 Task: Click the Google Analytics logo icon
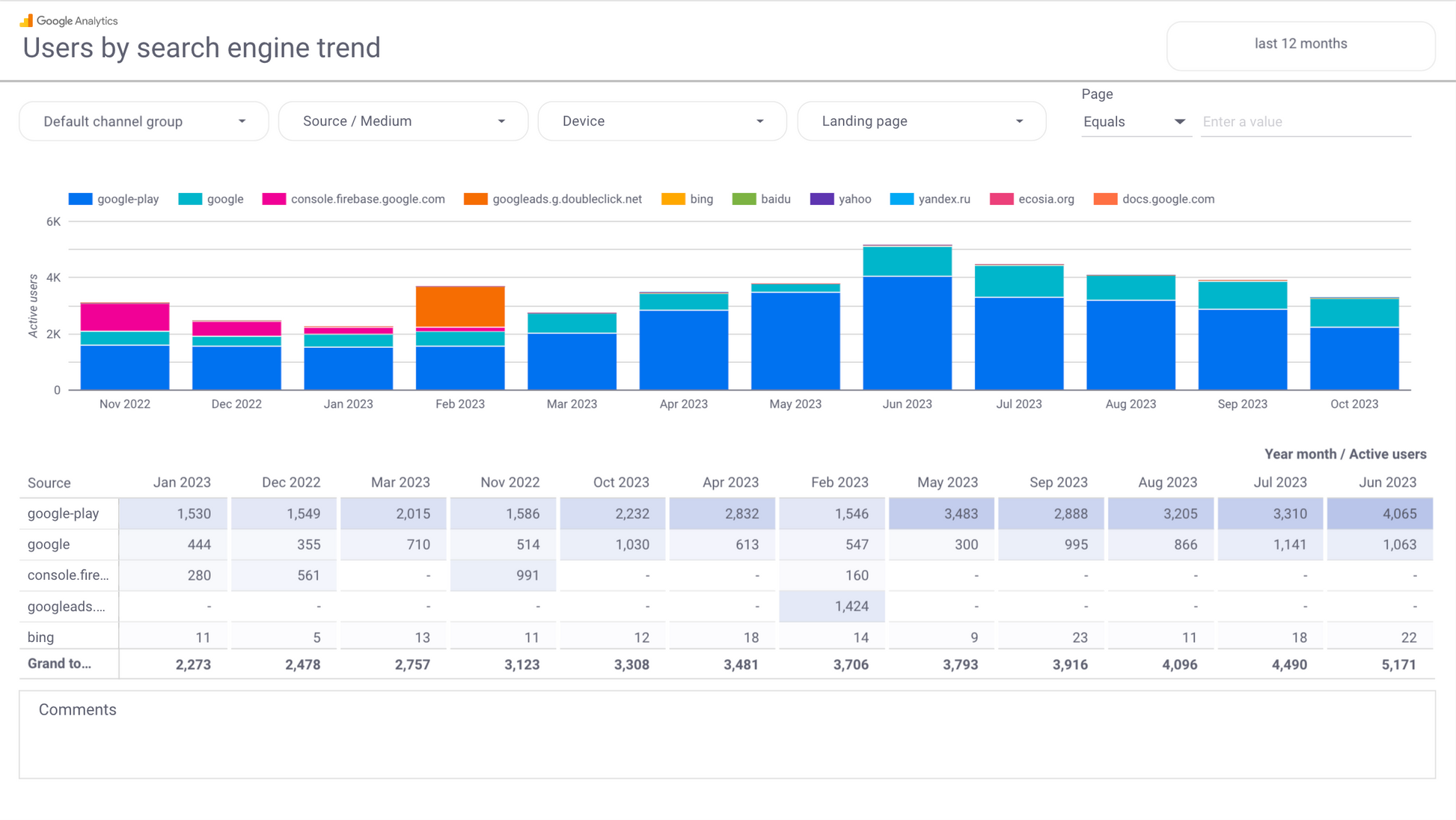pos(26,20)
